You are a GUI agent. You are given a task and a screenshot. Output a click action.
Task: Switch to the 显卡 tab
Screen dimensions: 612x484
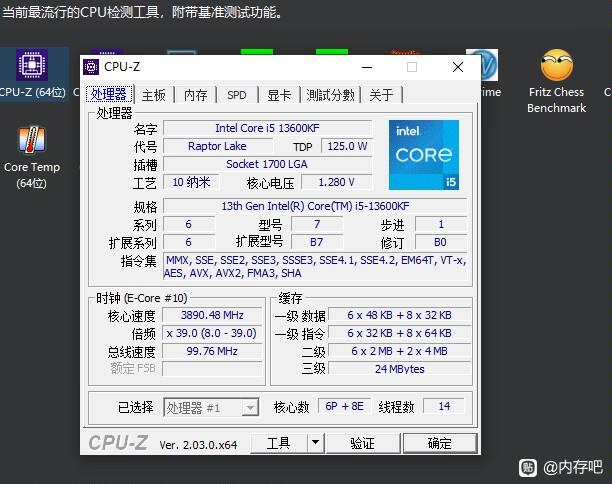click(x=279, y=95)
